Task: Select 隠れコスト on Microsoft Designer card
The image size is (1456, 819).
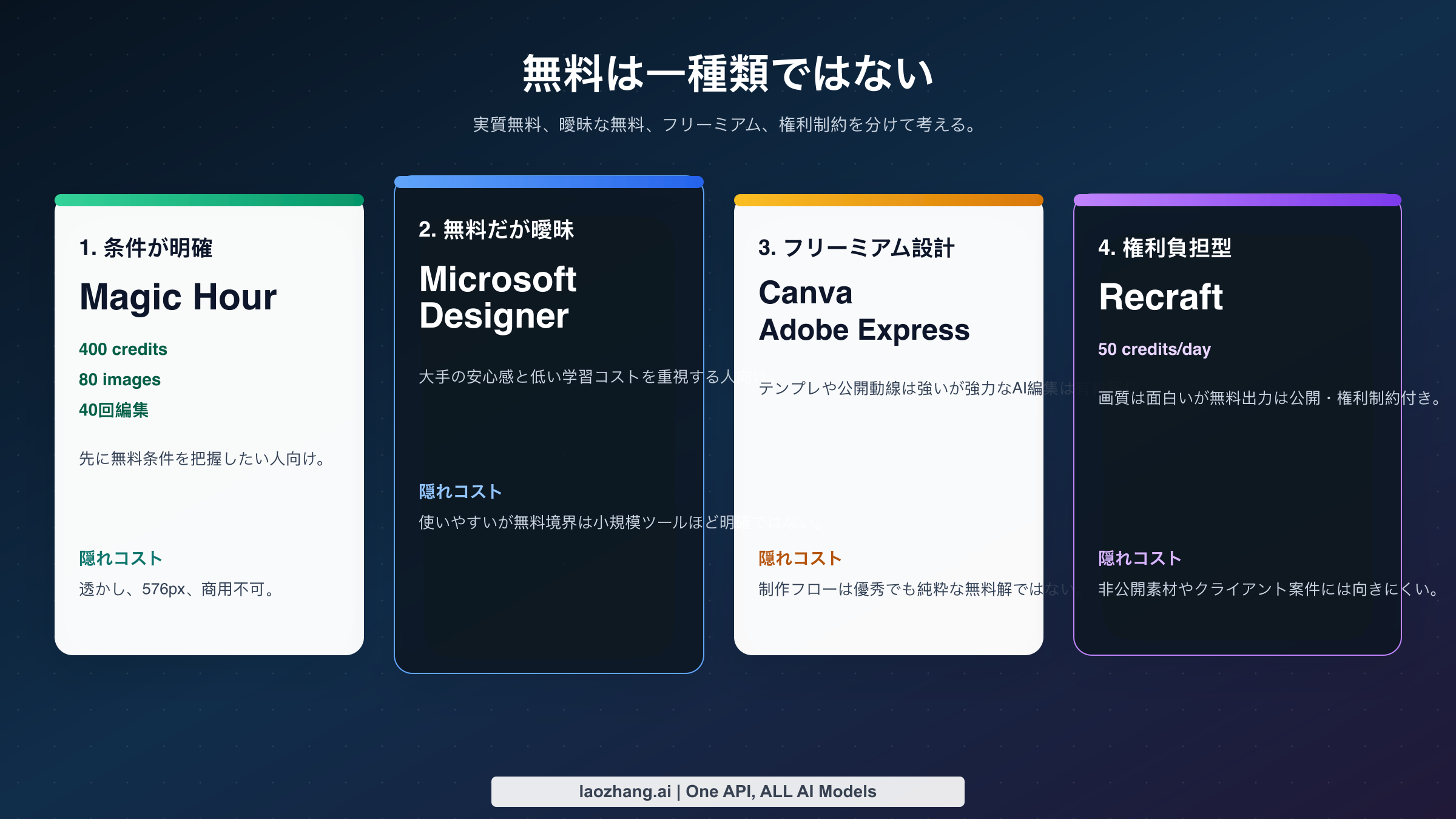Action: tap(460, 492)
